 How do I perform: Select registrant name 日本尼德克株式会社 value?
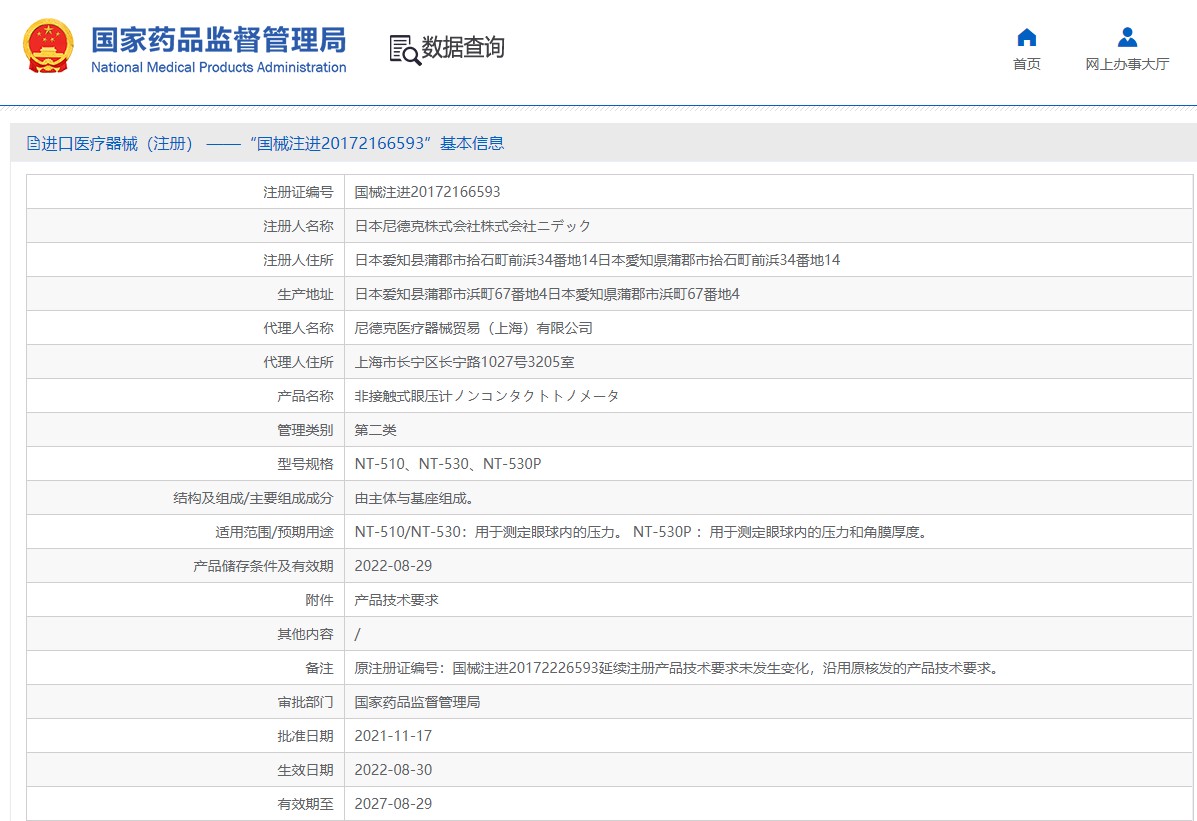(x=473, y=226)
